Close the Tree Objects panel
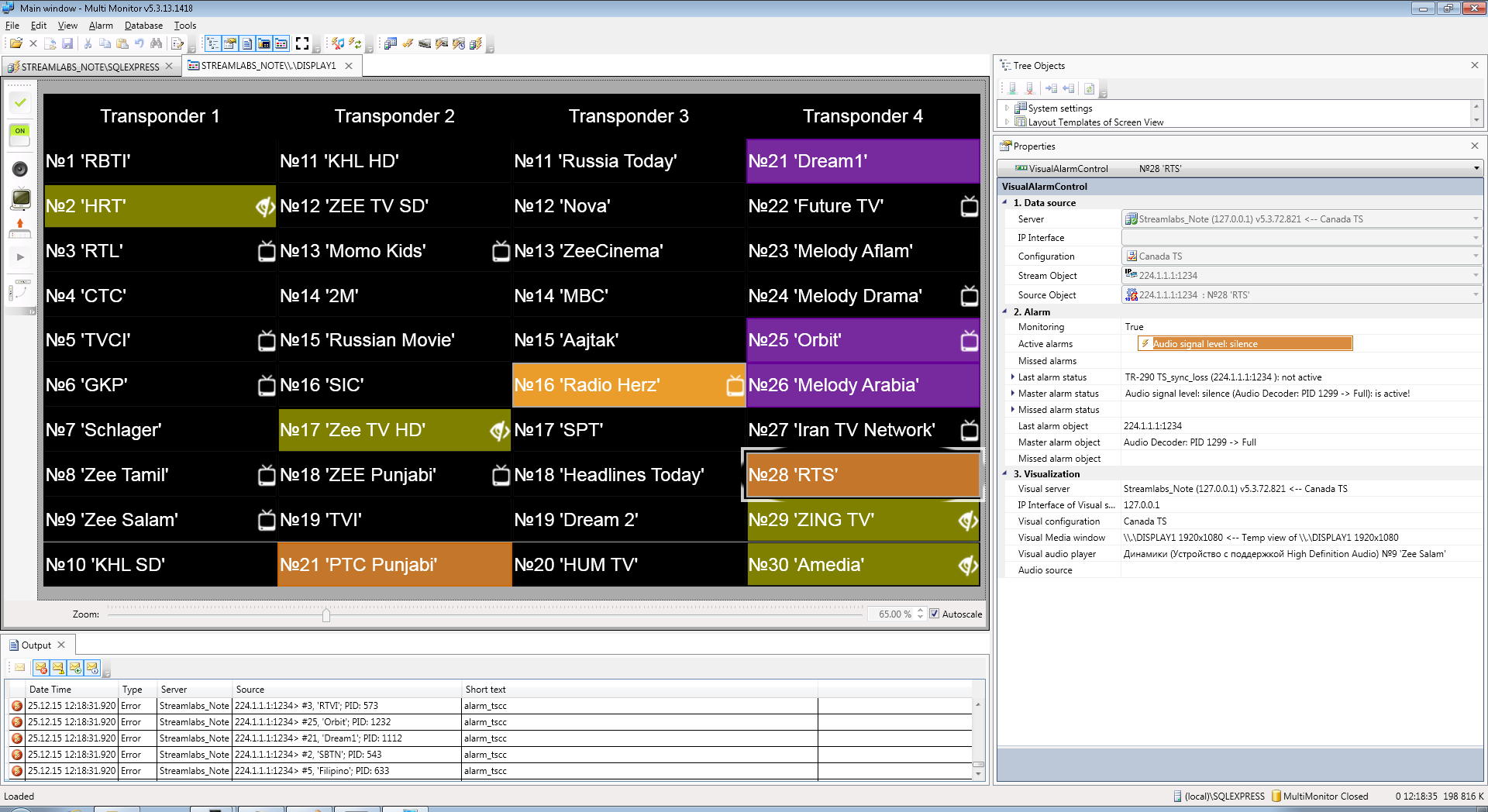Image resolution: width=1488 pixels, height=812 pixels. coord(1475,65)
